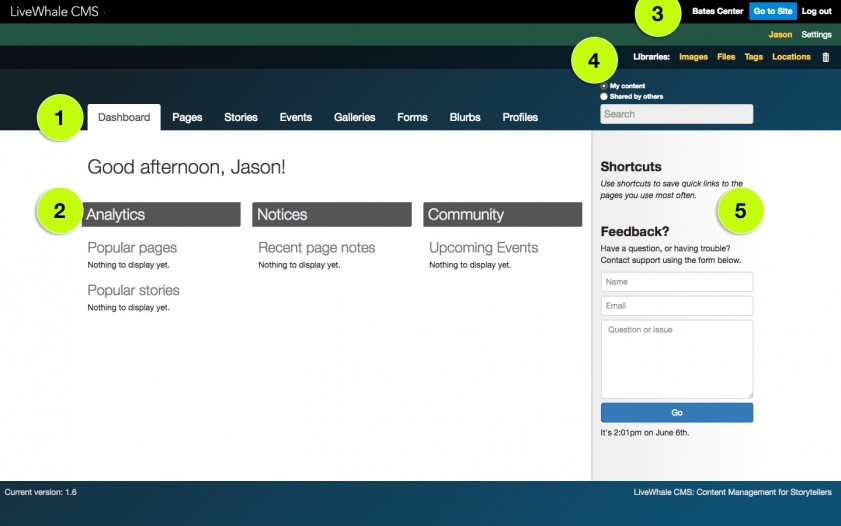
Task: Click the Question or Issue text area
Action: click(x=677, y=359)
